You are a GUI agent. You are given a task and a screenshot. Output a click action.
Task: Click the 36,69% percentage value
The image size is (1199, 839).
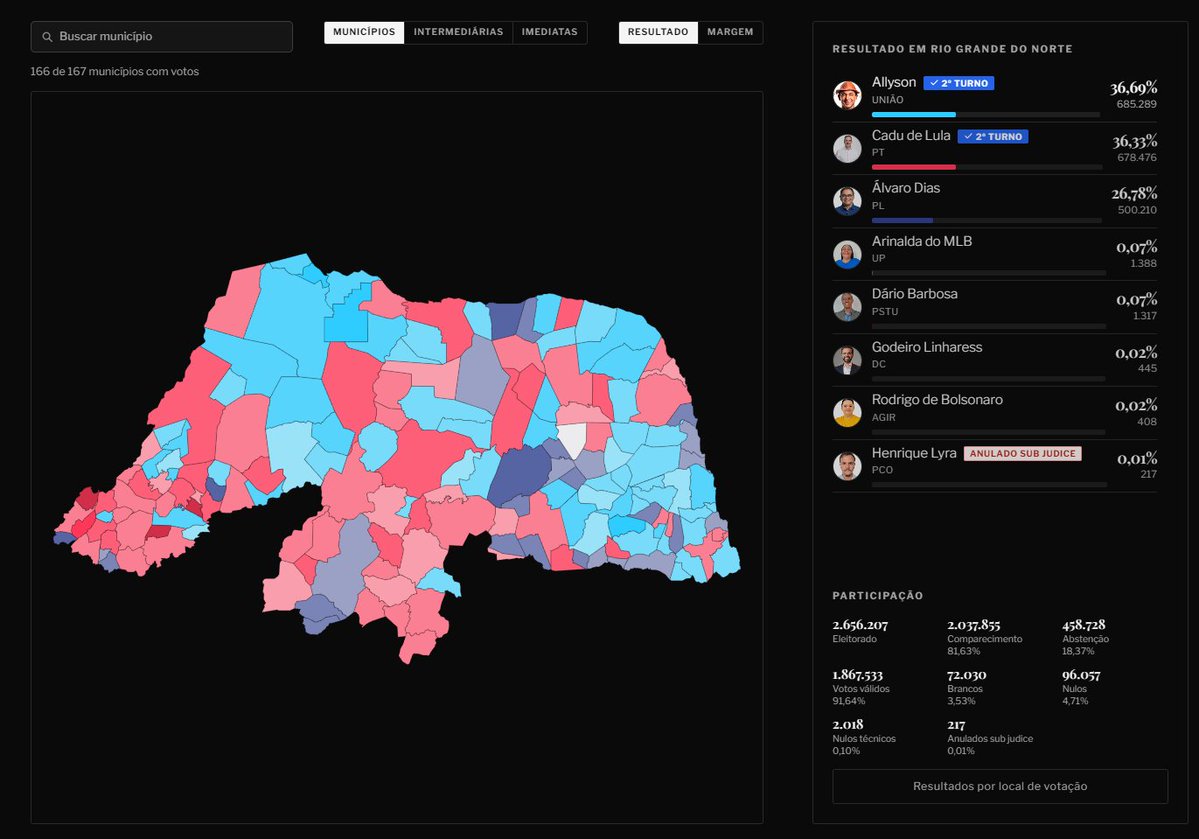1133,87
